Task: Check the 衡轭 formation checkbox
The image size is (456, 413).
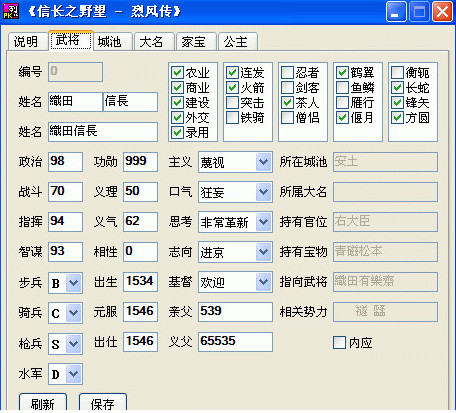Action: [x=397, y=72]
